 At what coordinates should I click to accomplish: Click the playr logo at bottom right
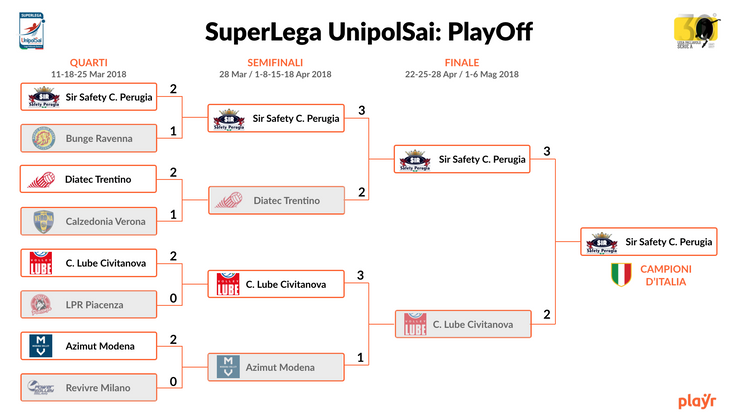[697, 402]
